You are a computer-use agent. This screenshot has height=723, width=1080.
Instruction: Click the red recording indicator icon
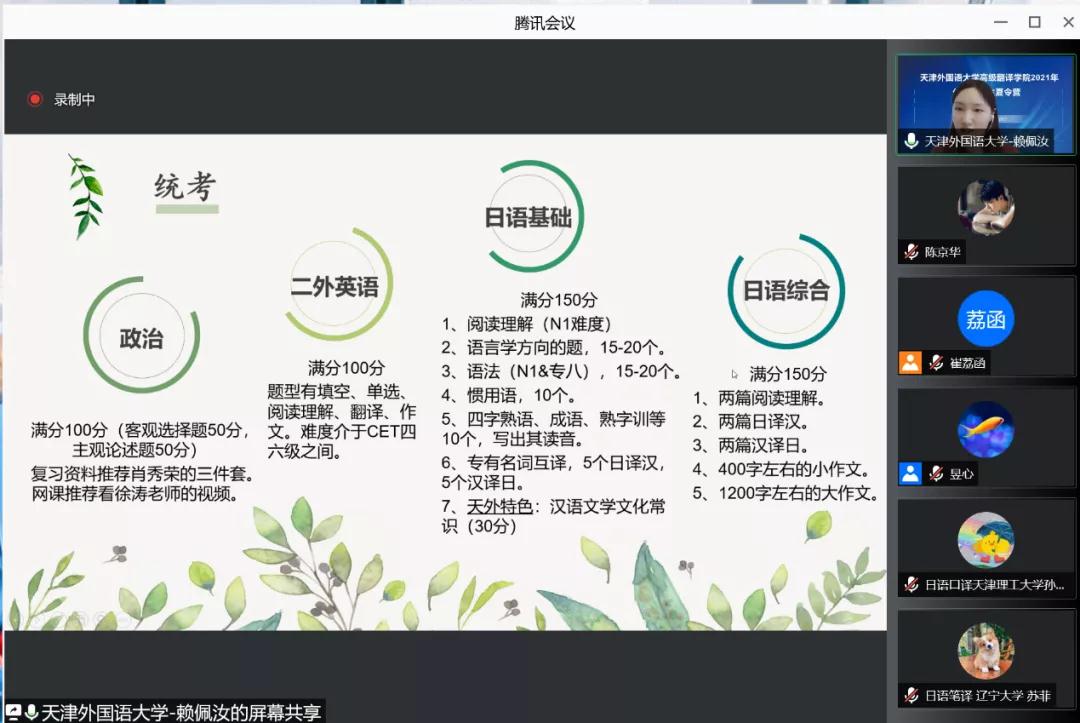pos(35,99)
